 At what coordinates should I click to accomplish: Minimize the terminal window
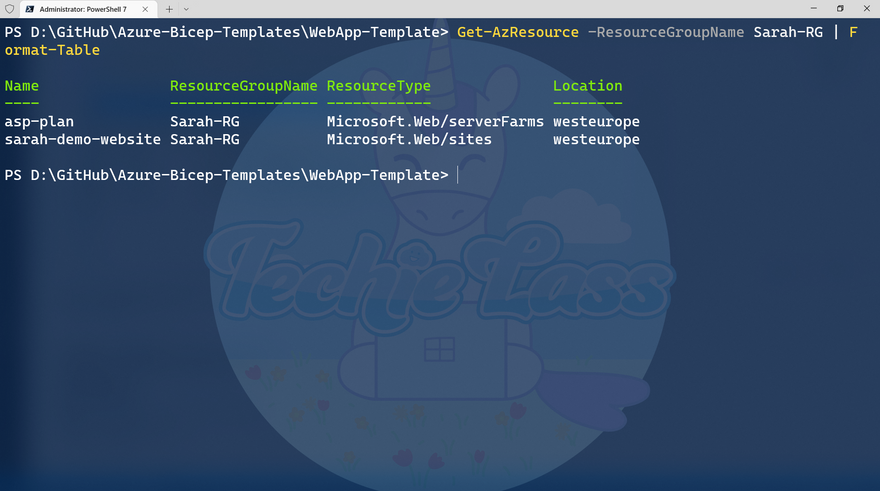[814, 8]
